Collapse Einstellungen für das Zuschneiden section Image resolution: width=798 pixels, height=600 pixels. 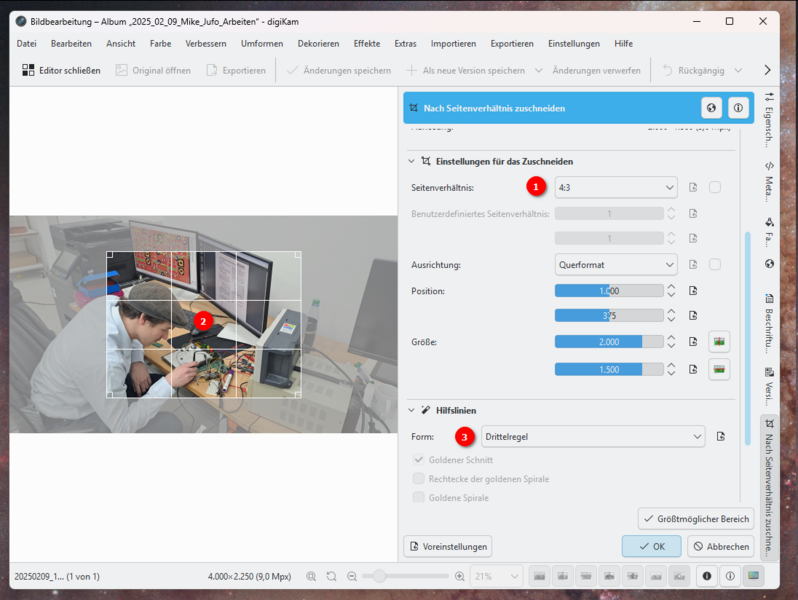pos(411,161)
